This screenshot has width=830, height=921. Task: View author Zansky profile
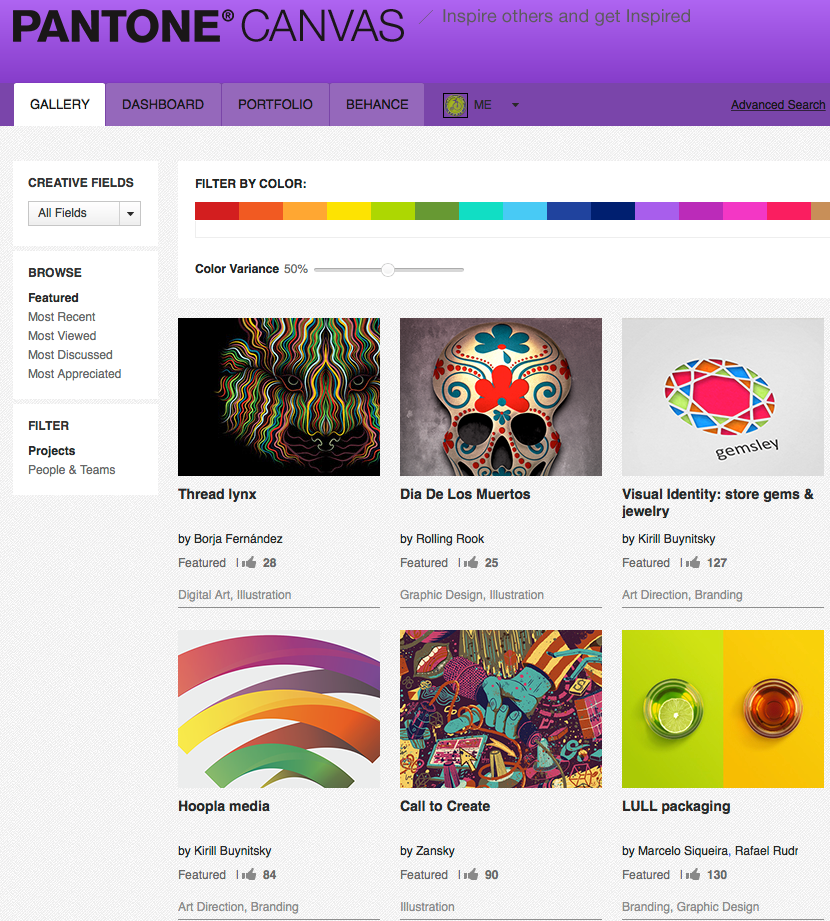[435, 851]
